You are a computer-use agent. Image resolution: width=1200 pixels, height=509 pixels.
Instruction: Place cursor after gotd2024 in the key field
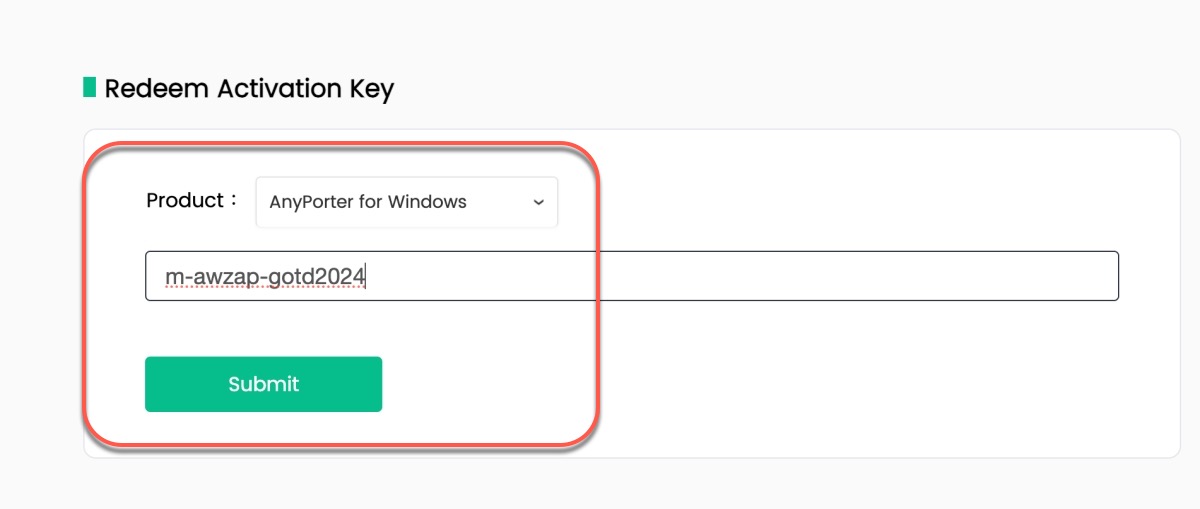(x=366, y=276)
